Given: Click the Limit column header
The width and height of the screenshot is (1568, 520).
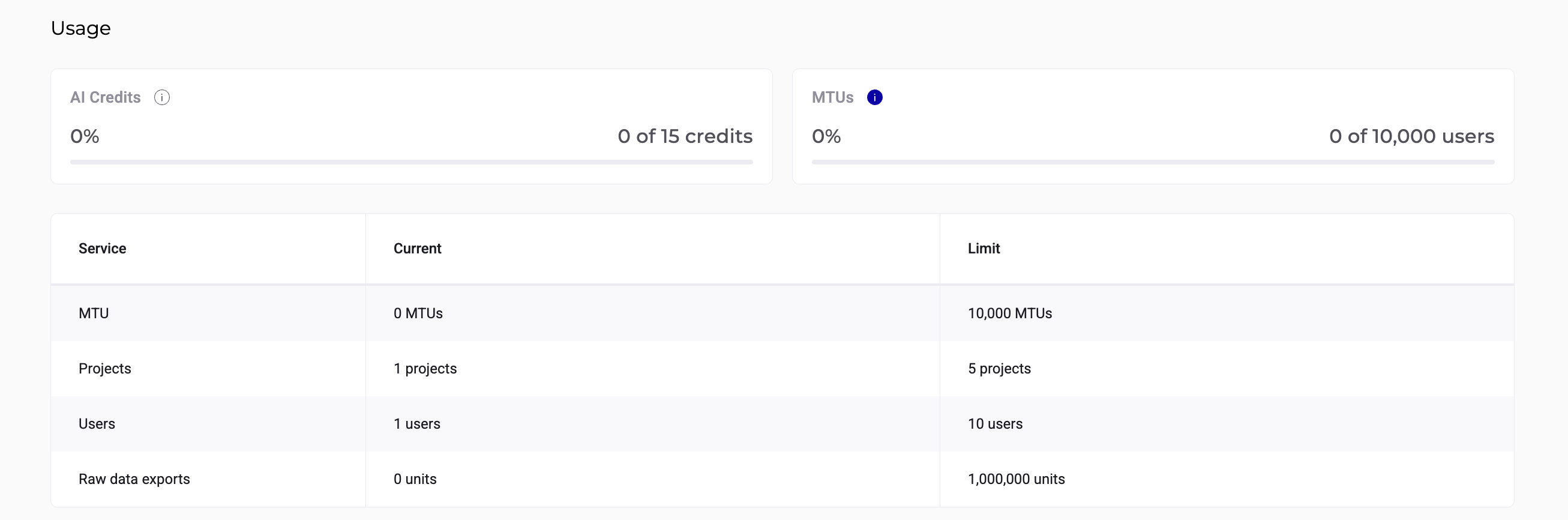Looking at the screenshot, I should click(984, 249).
